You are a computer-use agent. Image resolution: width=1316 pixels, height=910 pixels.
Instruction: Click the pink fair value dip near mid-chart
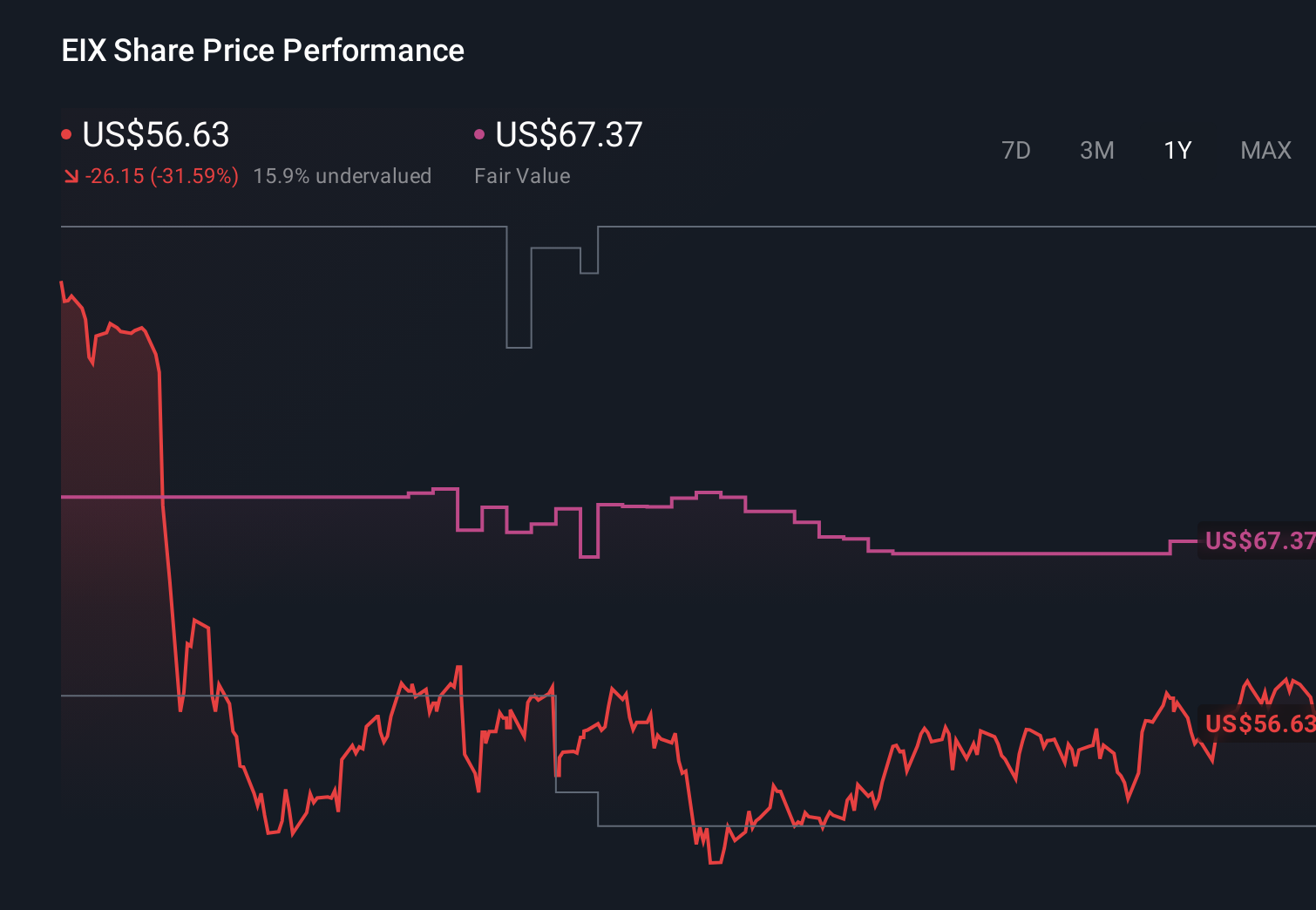[589, 553]
